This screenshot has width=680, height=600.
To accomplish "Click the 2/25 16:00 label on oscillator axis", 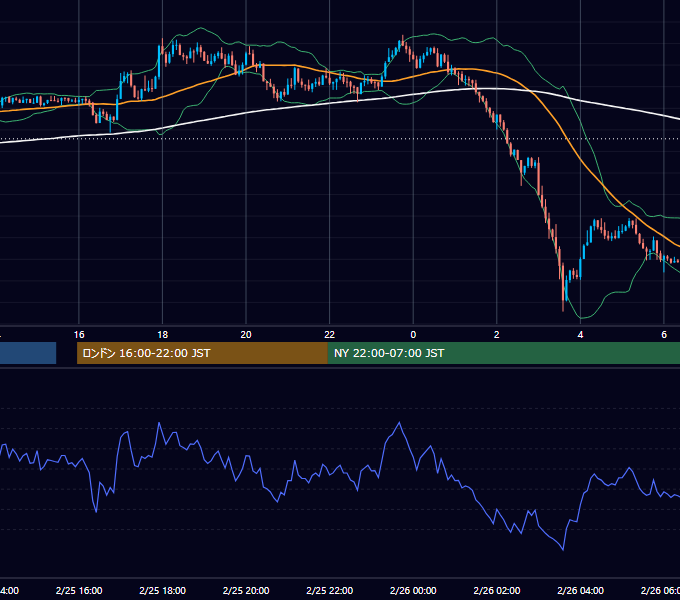I will tap(79, 590).
